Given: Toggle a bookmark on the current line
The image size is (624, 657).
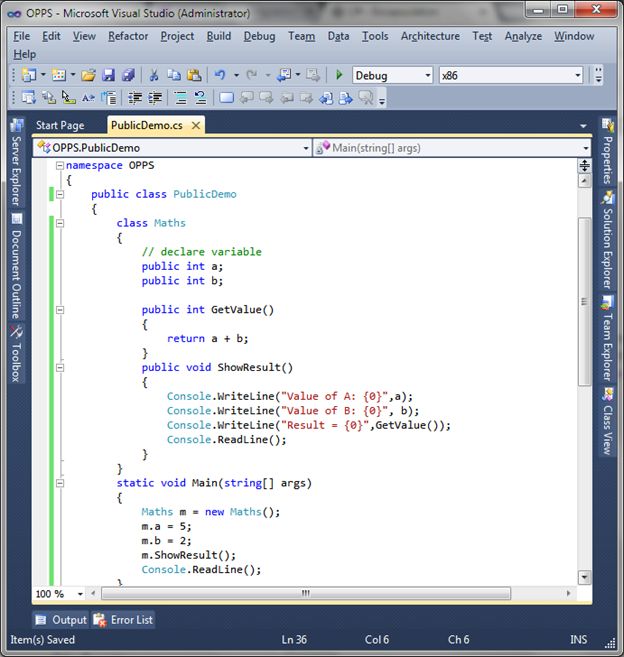Looking at the screenshot, I should [x=226, y=98].
